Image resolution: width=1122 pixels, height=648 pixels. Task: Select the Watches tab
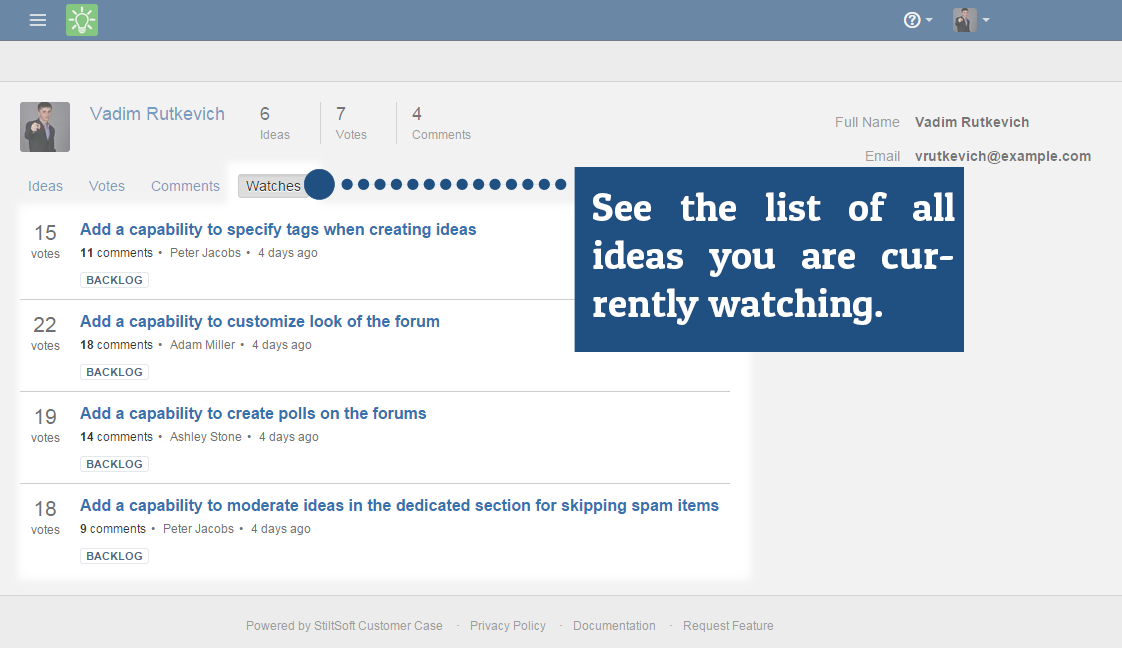point(273,186)
